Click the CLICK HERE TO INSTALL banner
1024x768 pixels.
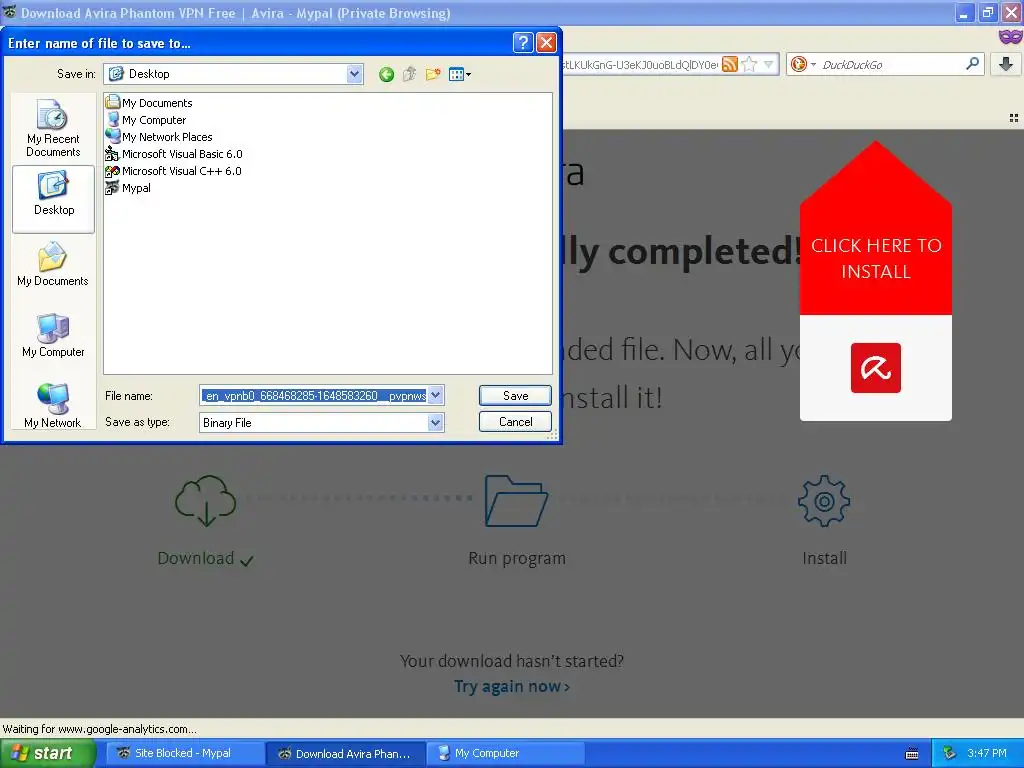(876, 259)
